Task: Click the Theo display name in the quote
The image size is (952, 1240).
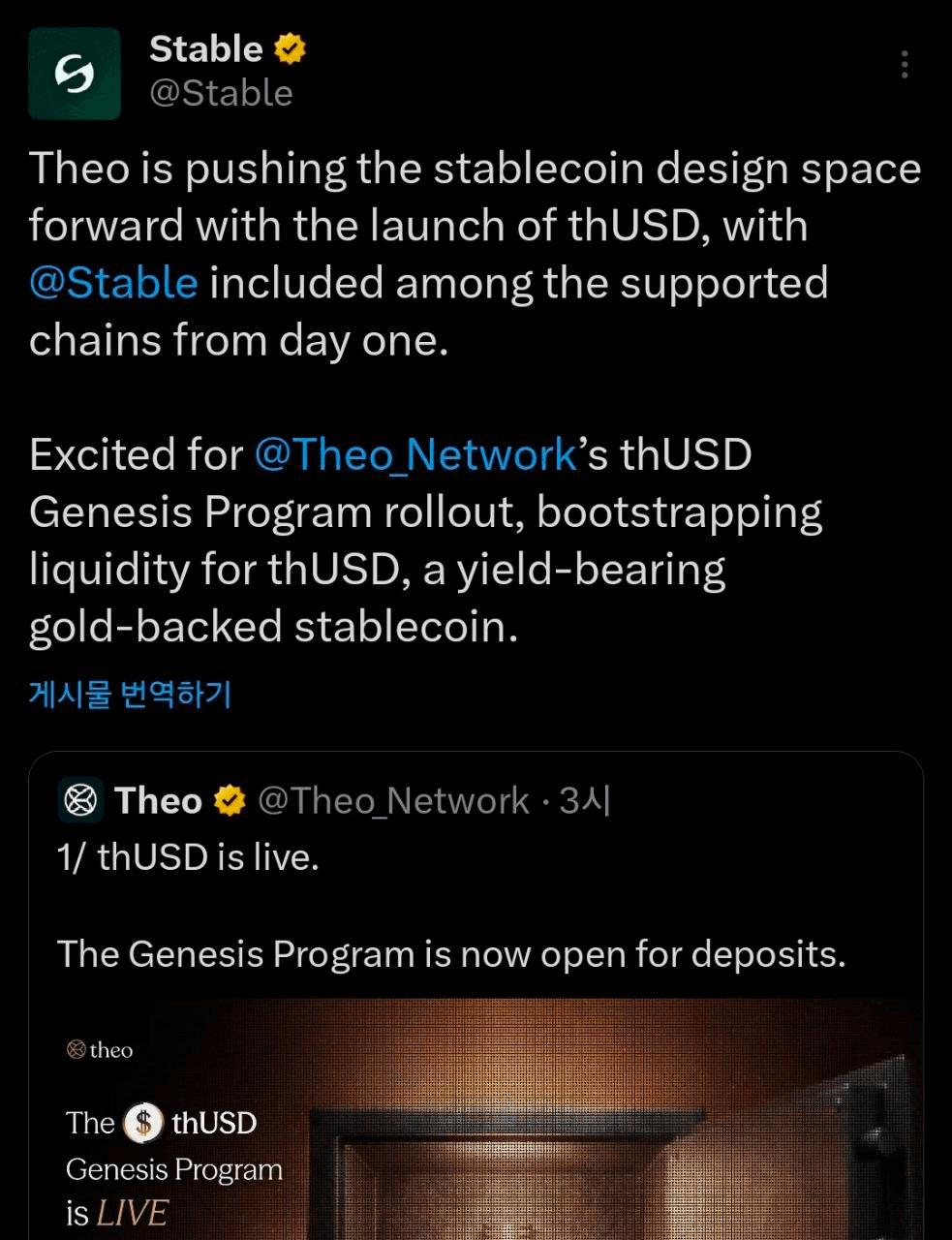Action: [x=157, y=800]
